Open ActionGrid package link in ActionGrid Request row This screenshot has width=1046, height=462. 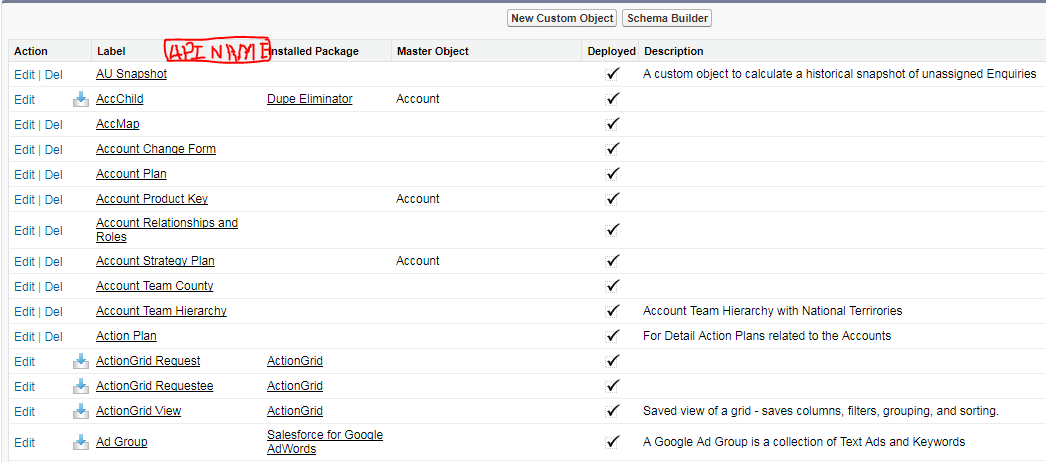(294, 361)
